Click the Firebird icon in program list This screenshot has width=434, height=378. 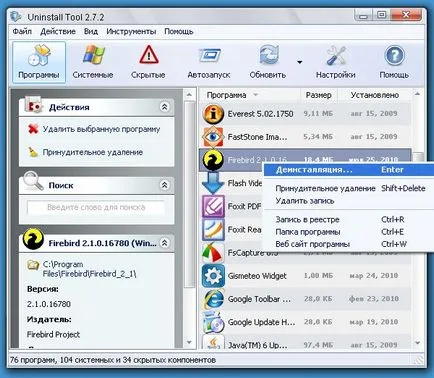point(213,160)
